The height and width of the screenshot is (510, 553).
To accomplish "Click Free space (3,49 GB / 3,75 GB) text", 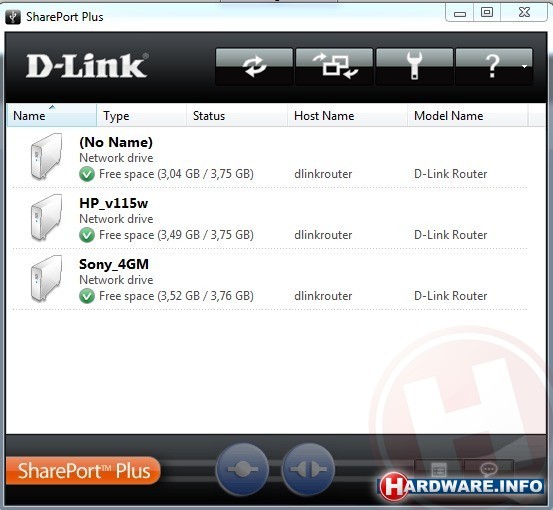I will click(x=176, y=235).
